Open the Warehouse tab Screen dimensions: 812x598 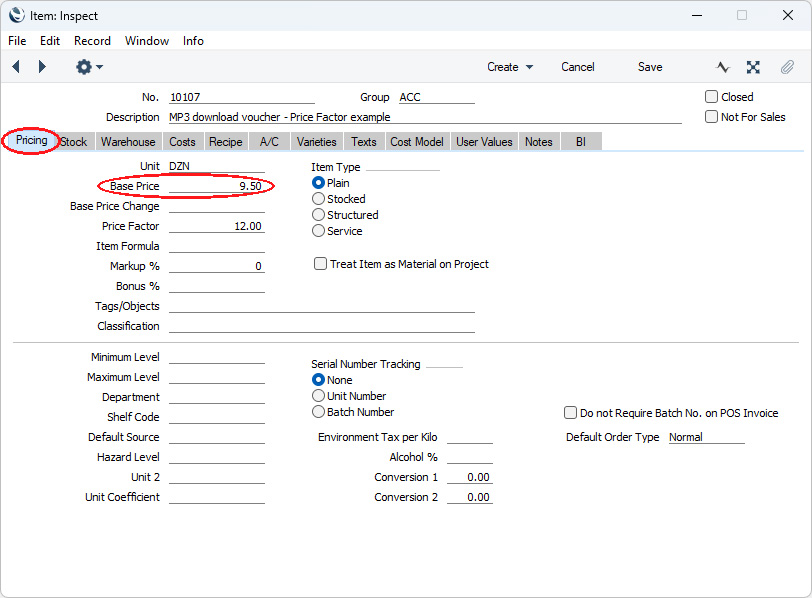(x=128, y=142)
